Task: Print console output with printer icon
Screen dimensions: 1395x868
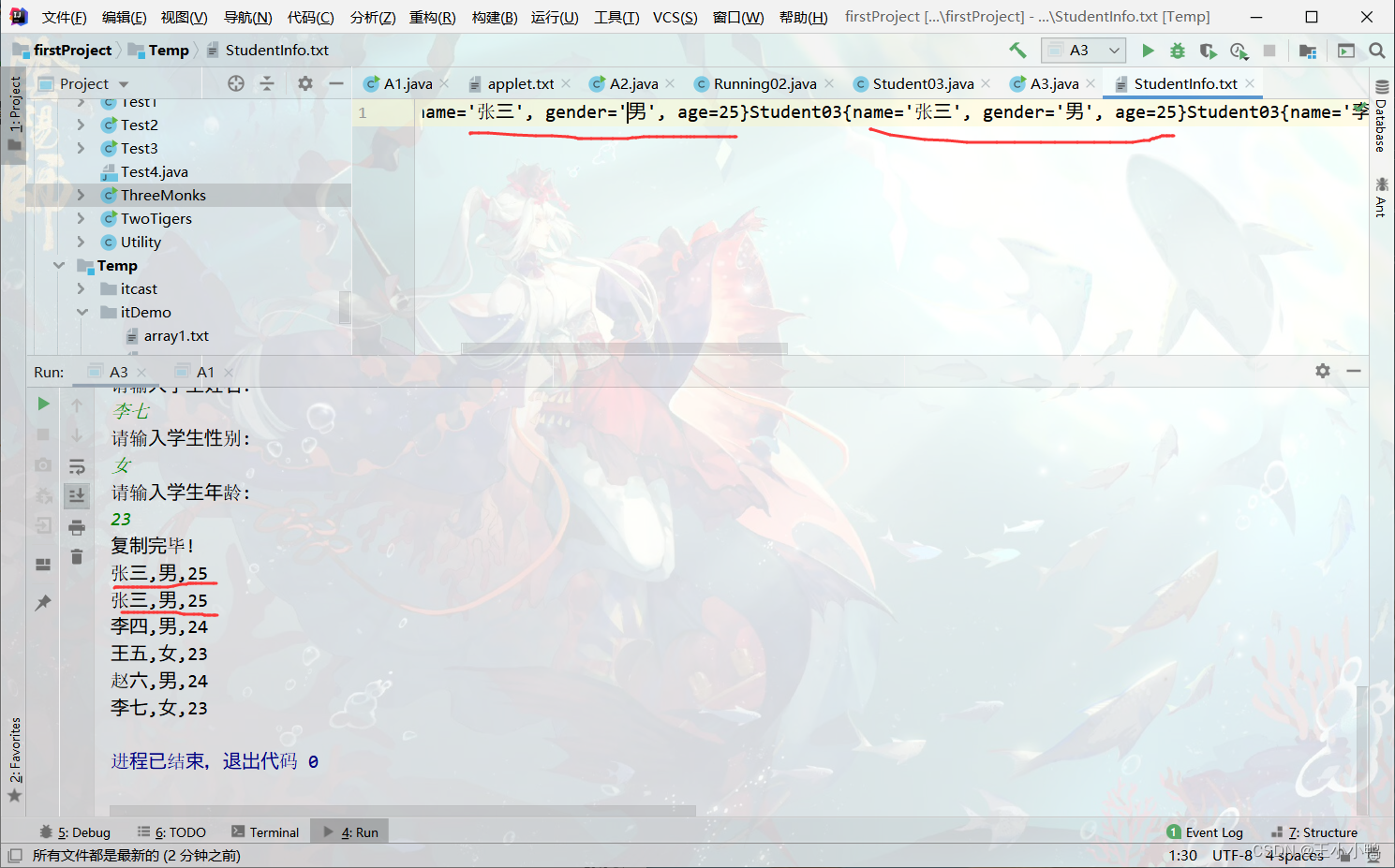Action: coord(77,528)
